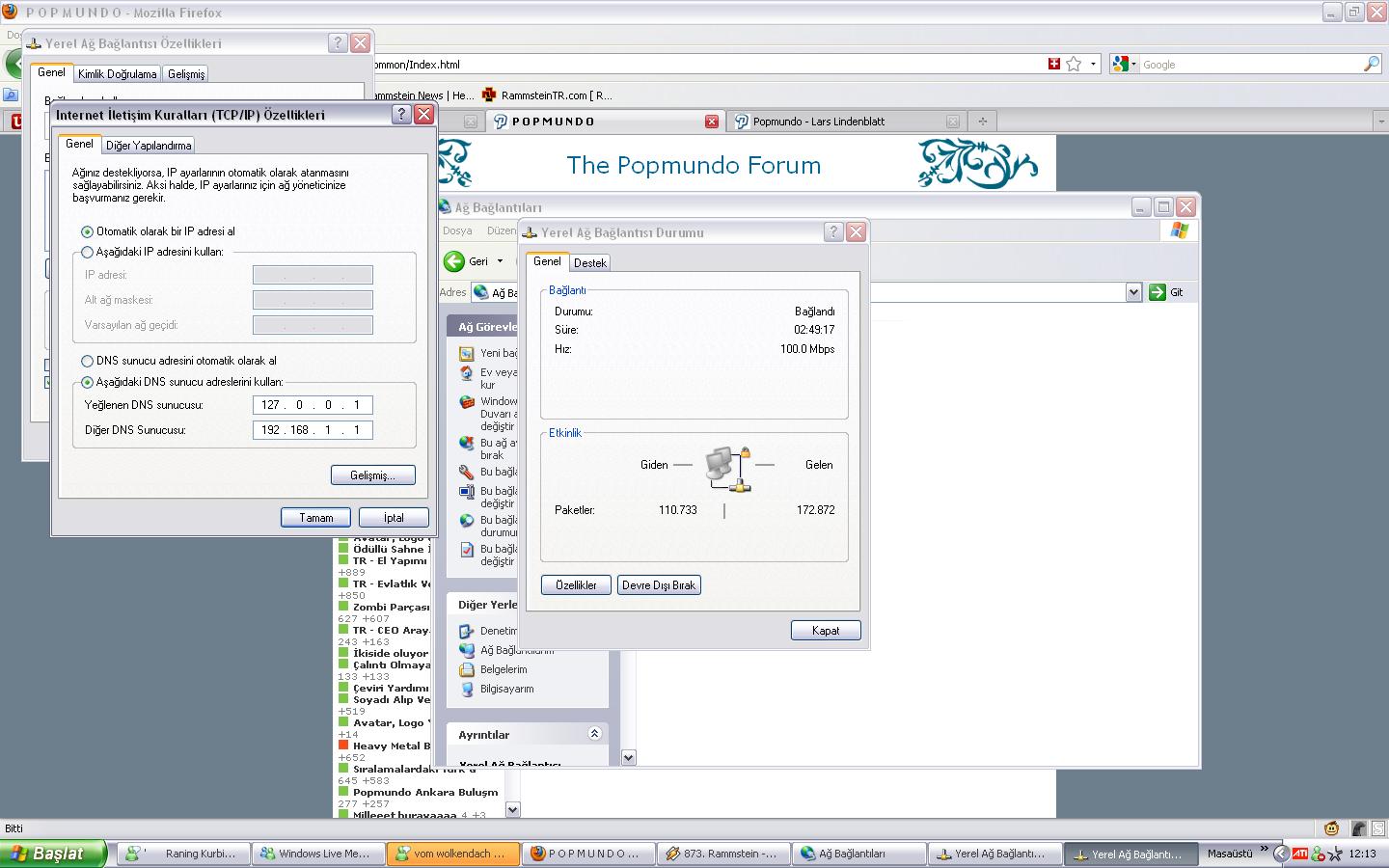
Task: Open Gelişmiş button in TCP/IP properties
Action: tap(373, 475)
